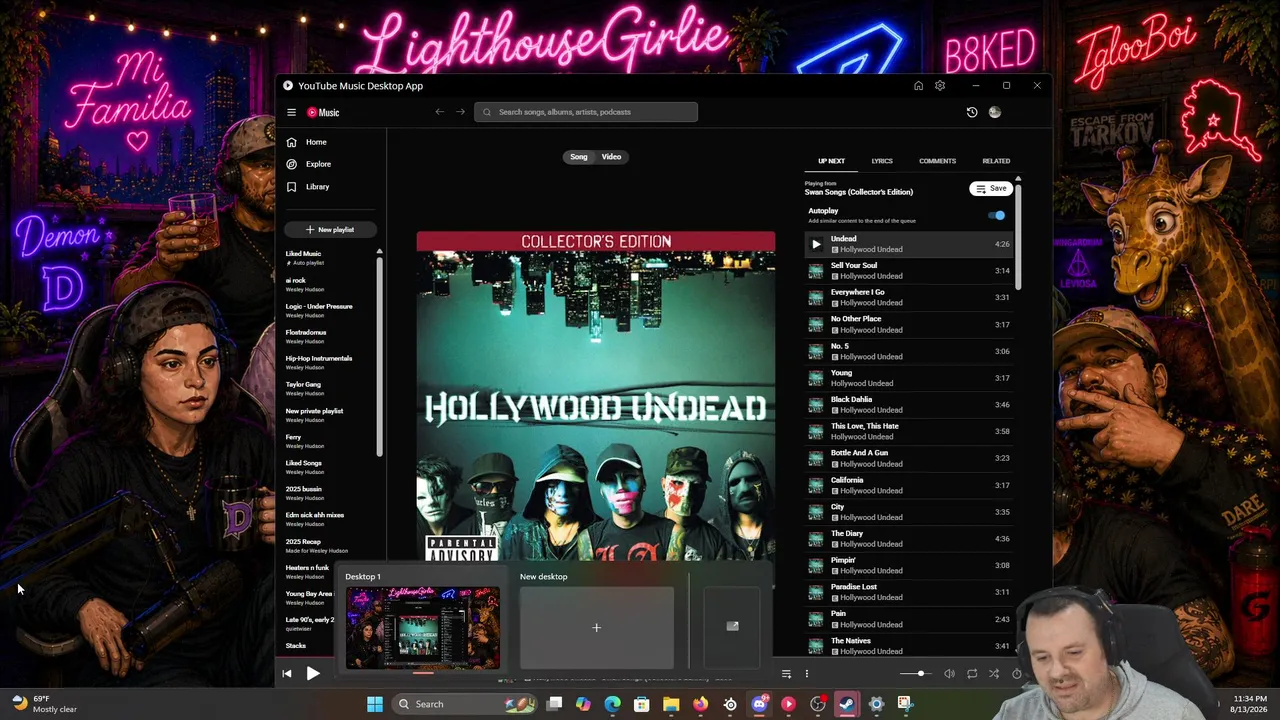Open the queue list icon in player bar
The width and height of the screenshot is (1280, 720).
[x=786, y=674]
